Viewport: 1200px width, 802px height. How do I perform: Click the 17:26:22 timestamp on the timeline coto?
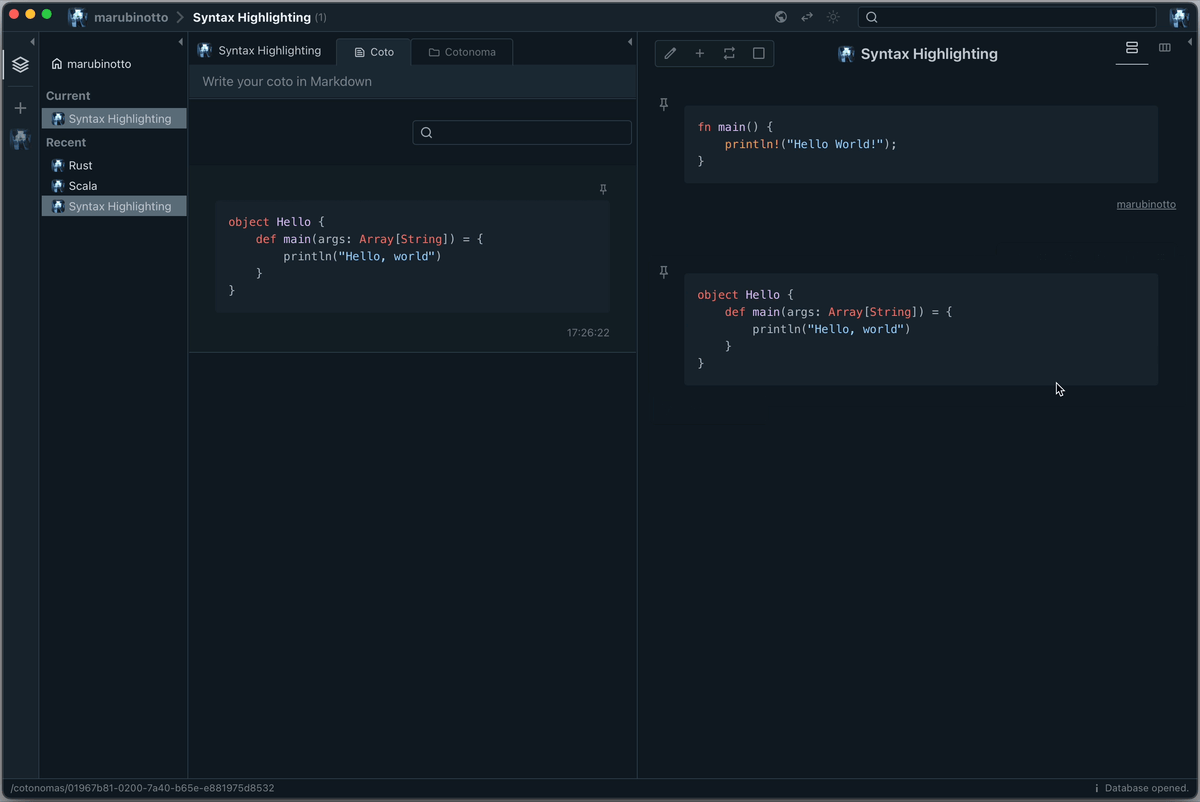pos(588,333)
